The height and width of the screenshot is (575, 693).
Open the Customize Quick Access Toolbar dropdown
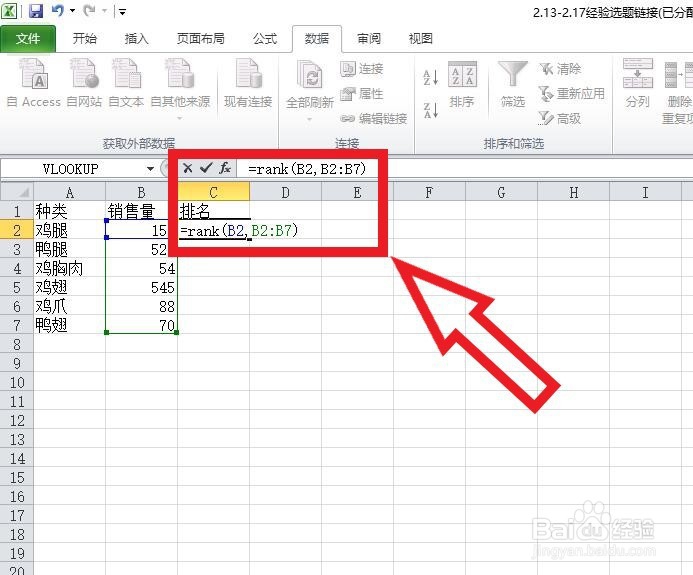coord(122,11)
